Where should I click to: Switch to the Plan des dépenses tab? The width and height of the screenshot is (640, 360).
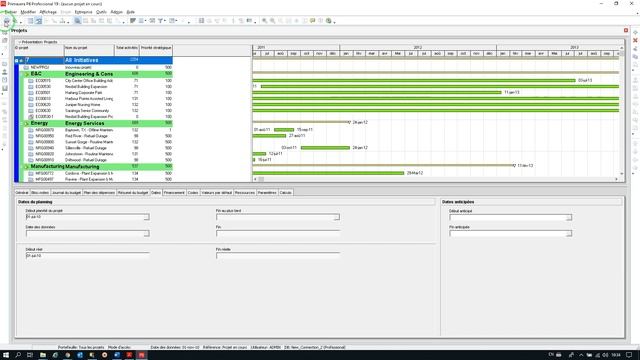tap(99, 192)
